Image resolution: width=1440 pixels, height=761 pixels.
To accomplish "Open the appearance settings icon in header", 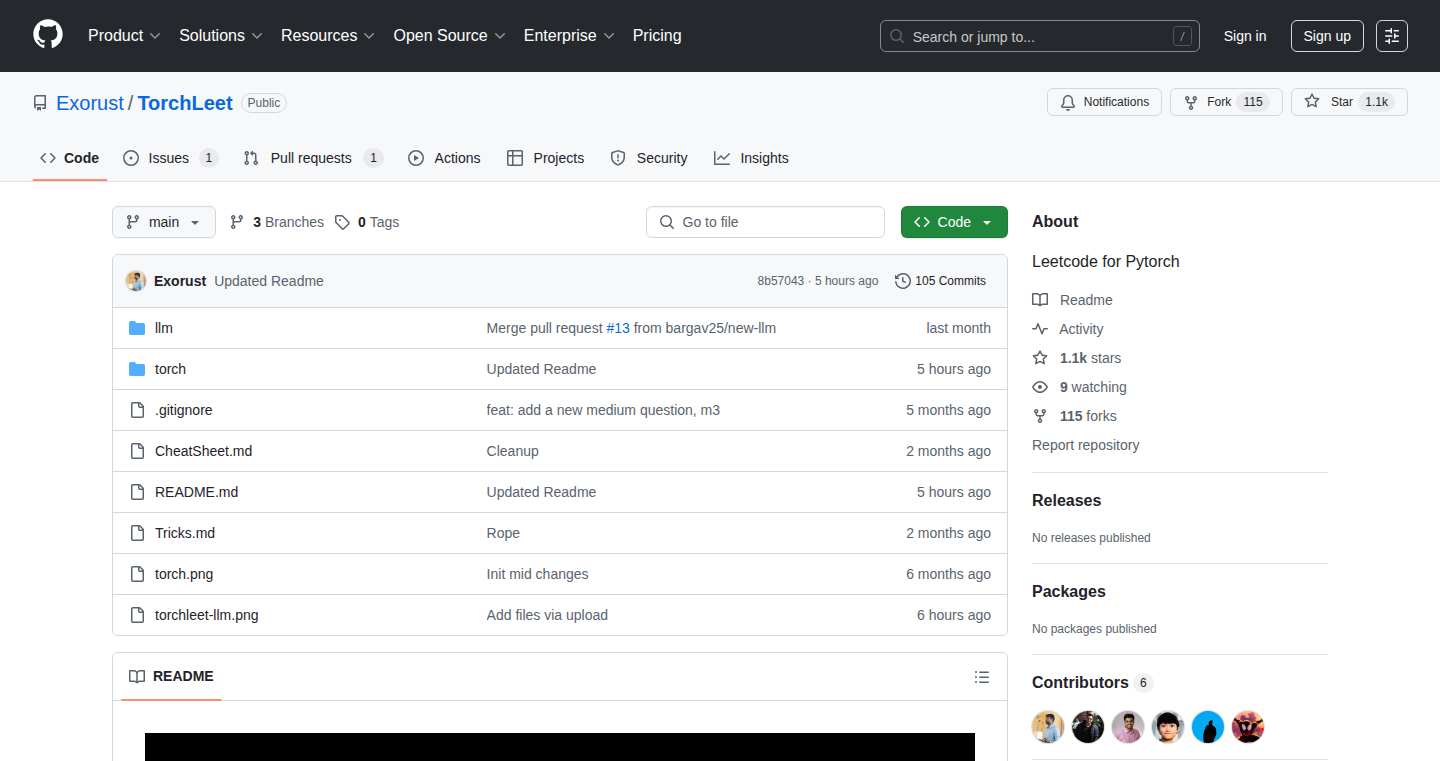I will 1392,36.
